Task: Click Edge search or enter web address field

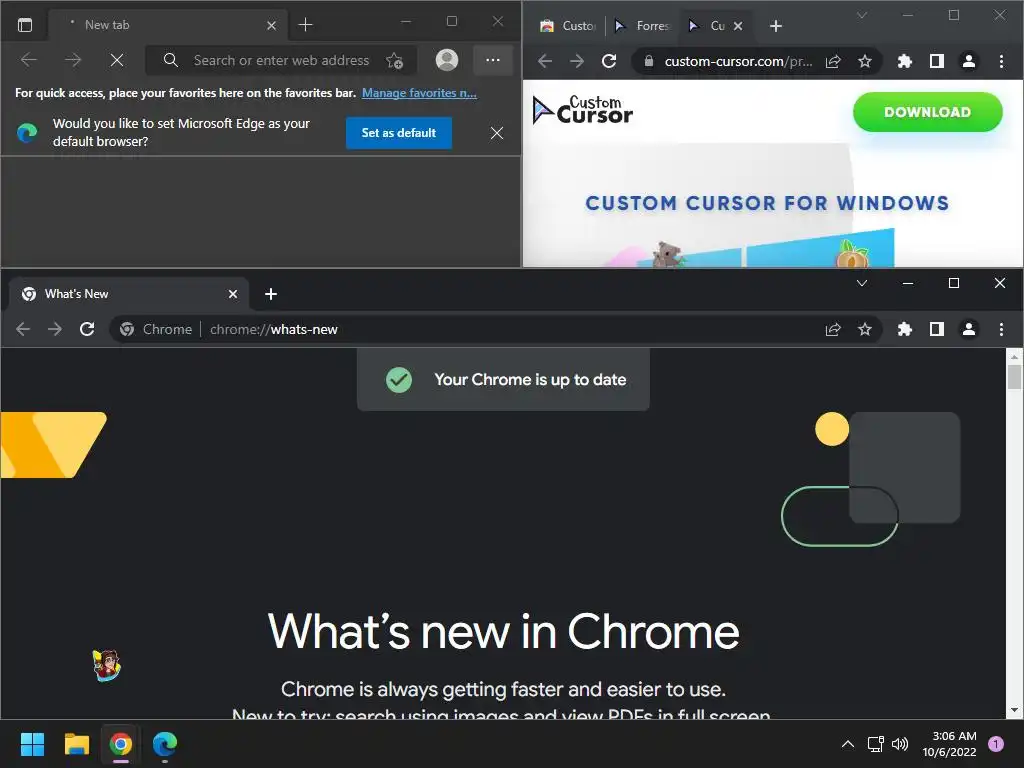Action: (x=281, y=60)
